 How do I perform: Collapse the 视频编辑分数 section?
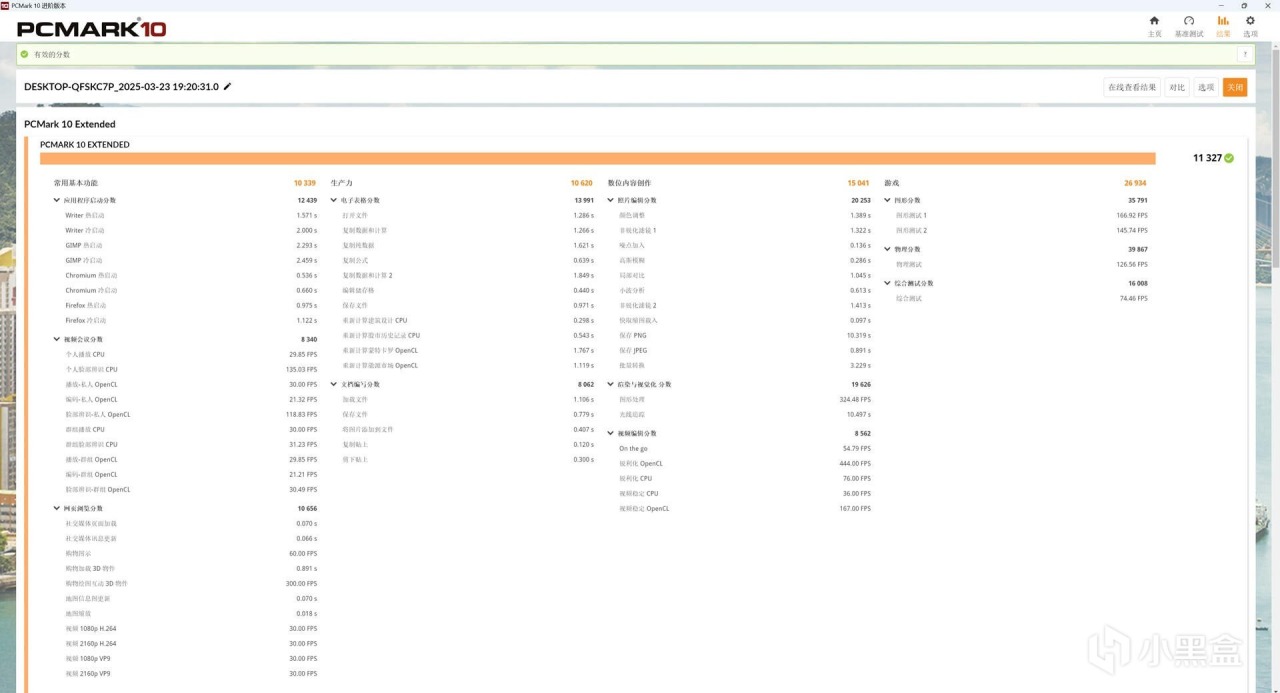pos(611,433)
